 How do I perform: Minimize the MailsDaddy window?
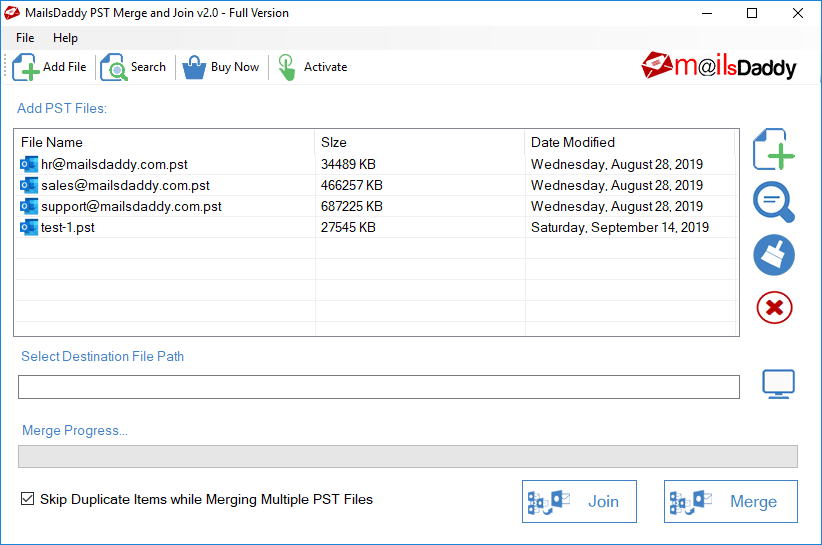[x=707, y=13]
